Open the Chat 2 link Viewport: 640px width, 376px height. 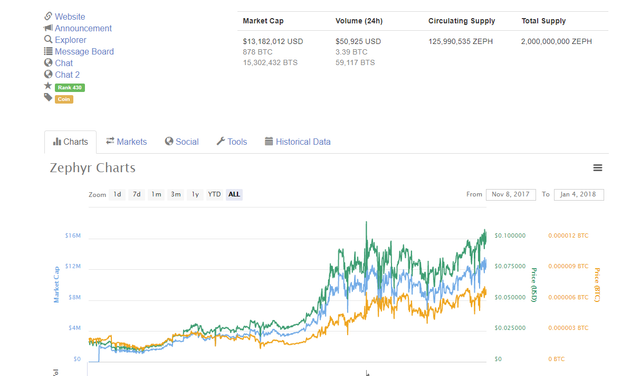67,75
